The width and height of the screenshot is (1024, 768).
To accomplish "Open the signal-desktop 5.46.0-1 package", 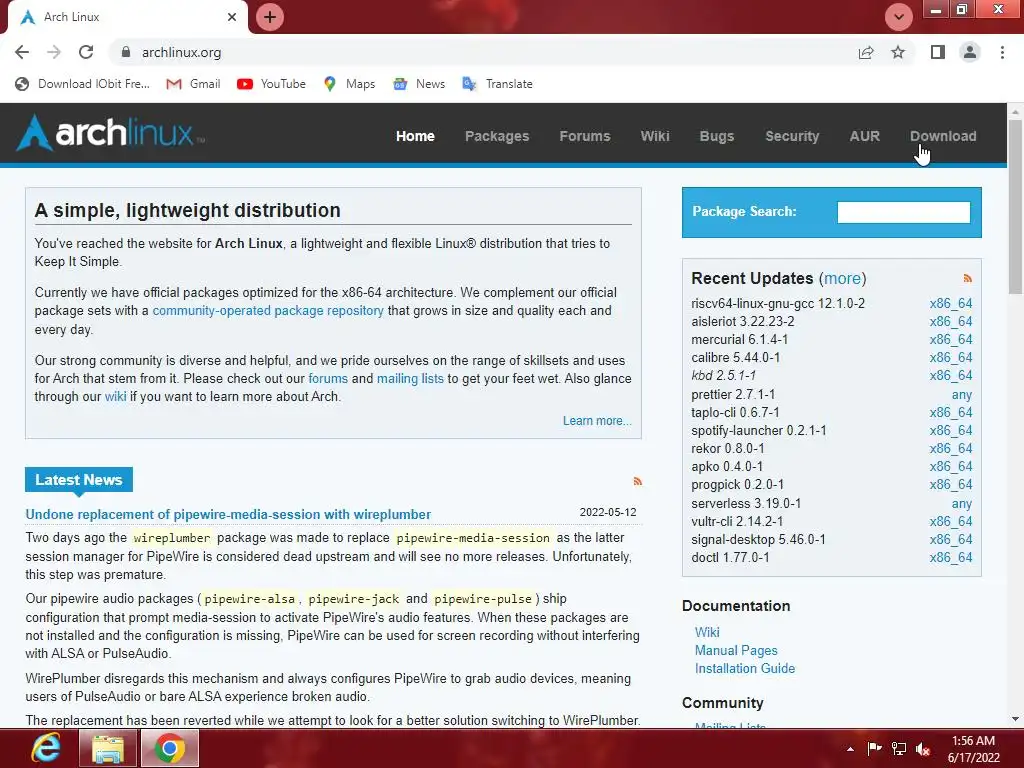I will point(758,539).
